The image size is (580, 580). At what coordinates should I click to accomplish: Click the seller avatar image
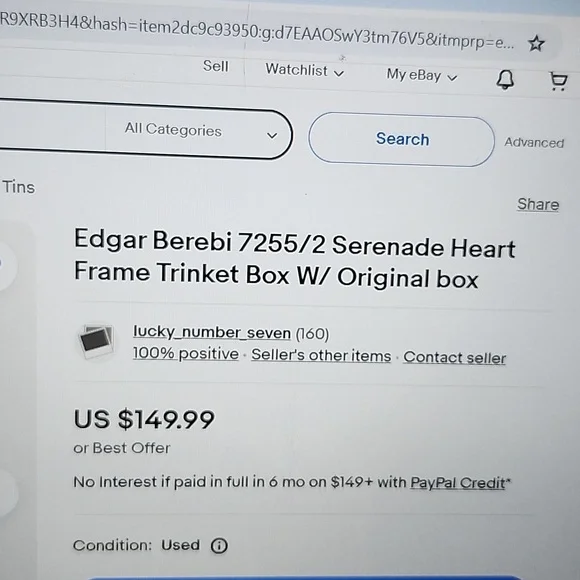(97, 341)
